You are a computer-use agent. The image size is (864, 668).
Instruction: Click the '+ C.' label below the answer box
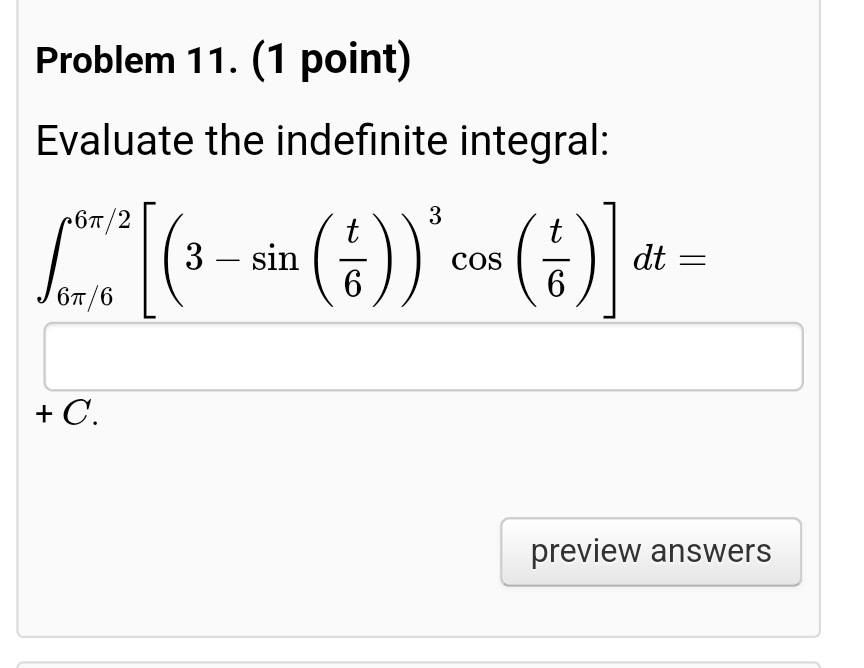[x=64, y=411]
